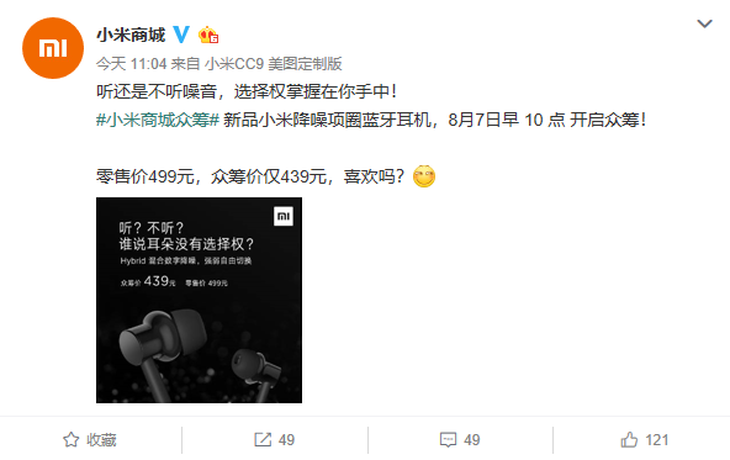730x460 pixels.
Task: Open 小米商城 username profile link
Action: [131, 35]
